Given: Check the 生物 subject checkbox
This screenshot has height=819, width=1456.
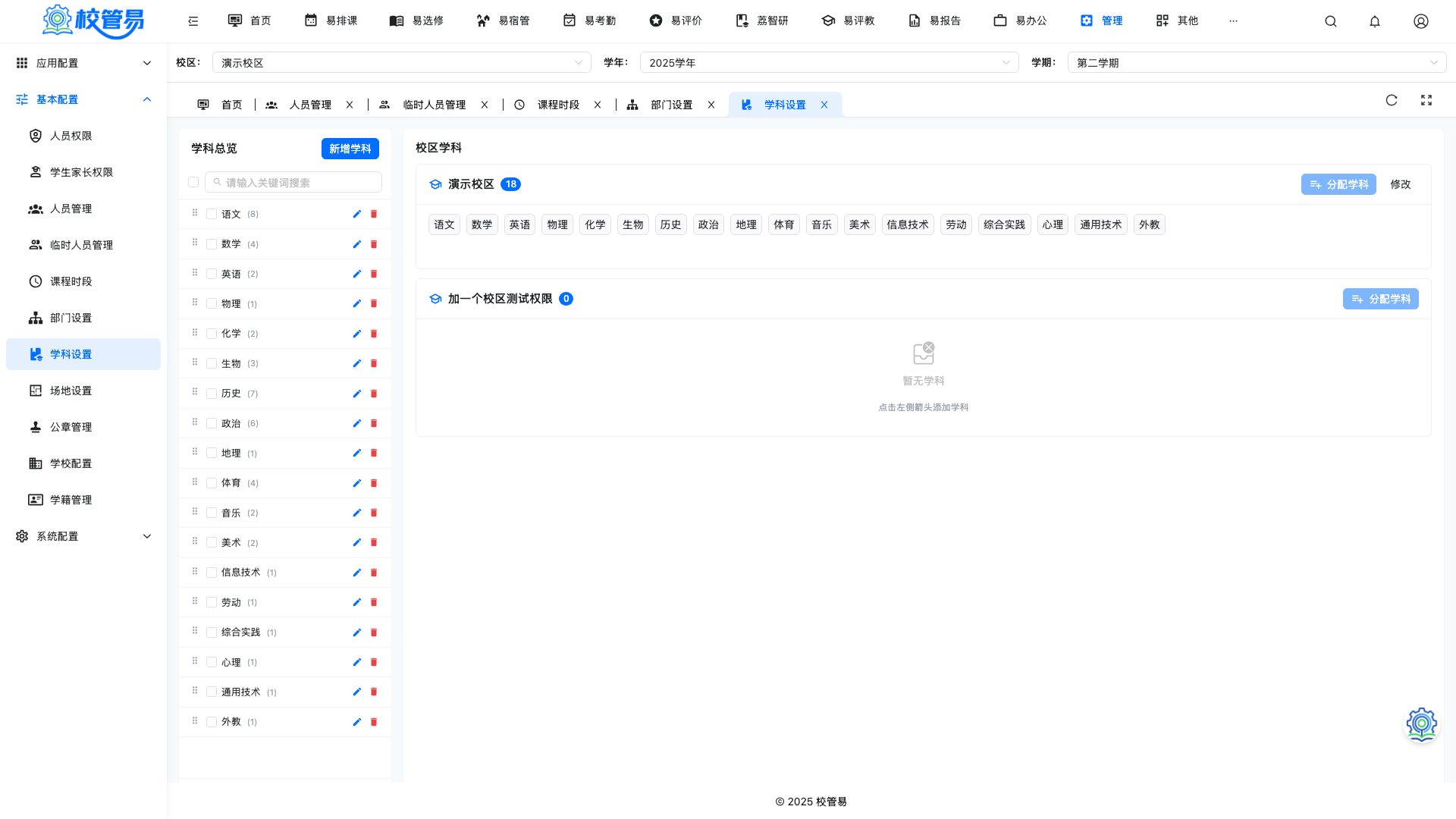Looking at the screenshot, I should point(212,363).
